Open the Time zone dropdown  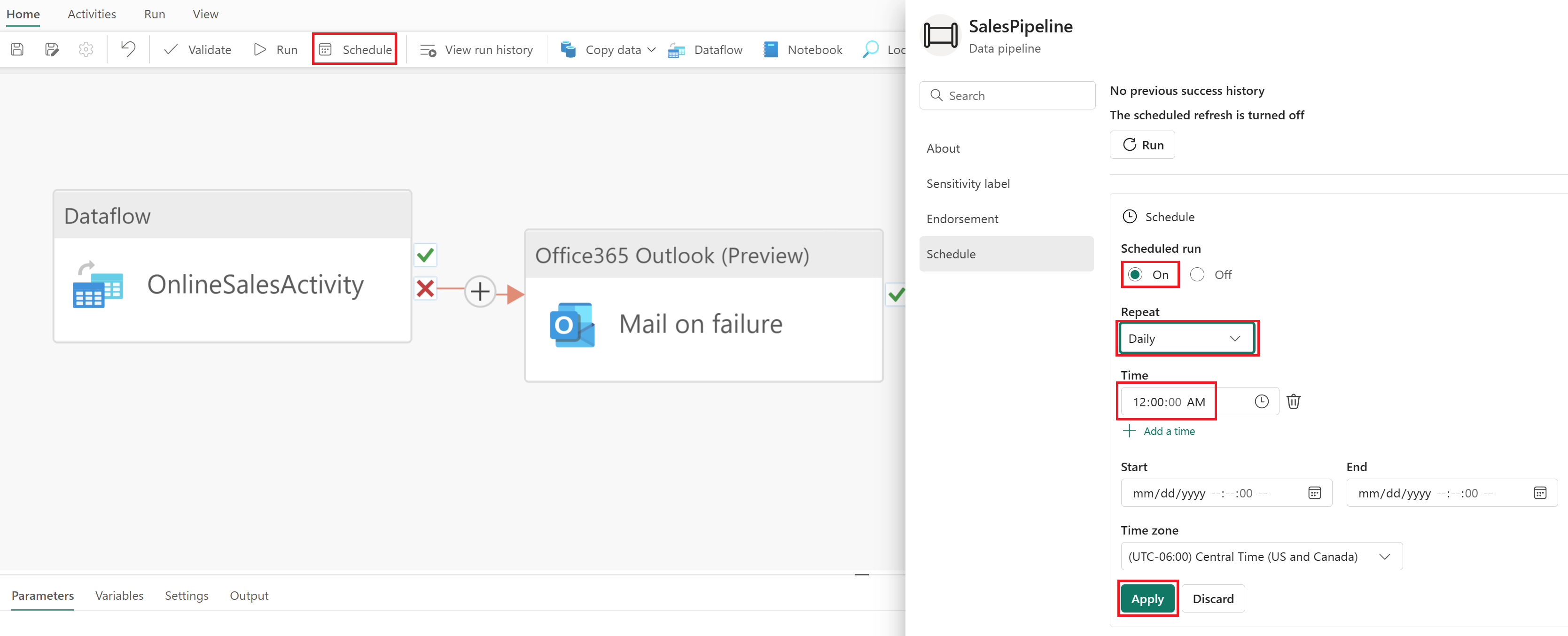pyautogui.click(x=1261, y=556)
